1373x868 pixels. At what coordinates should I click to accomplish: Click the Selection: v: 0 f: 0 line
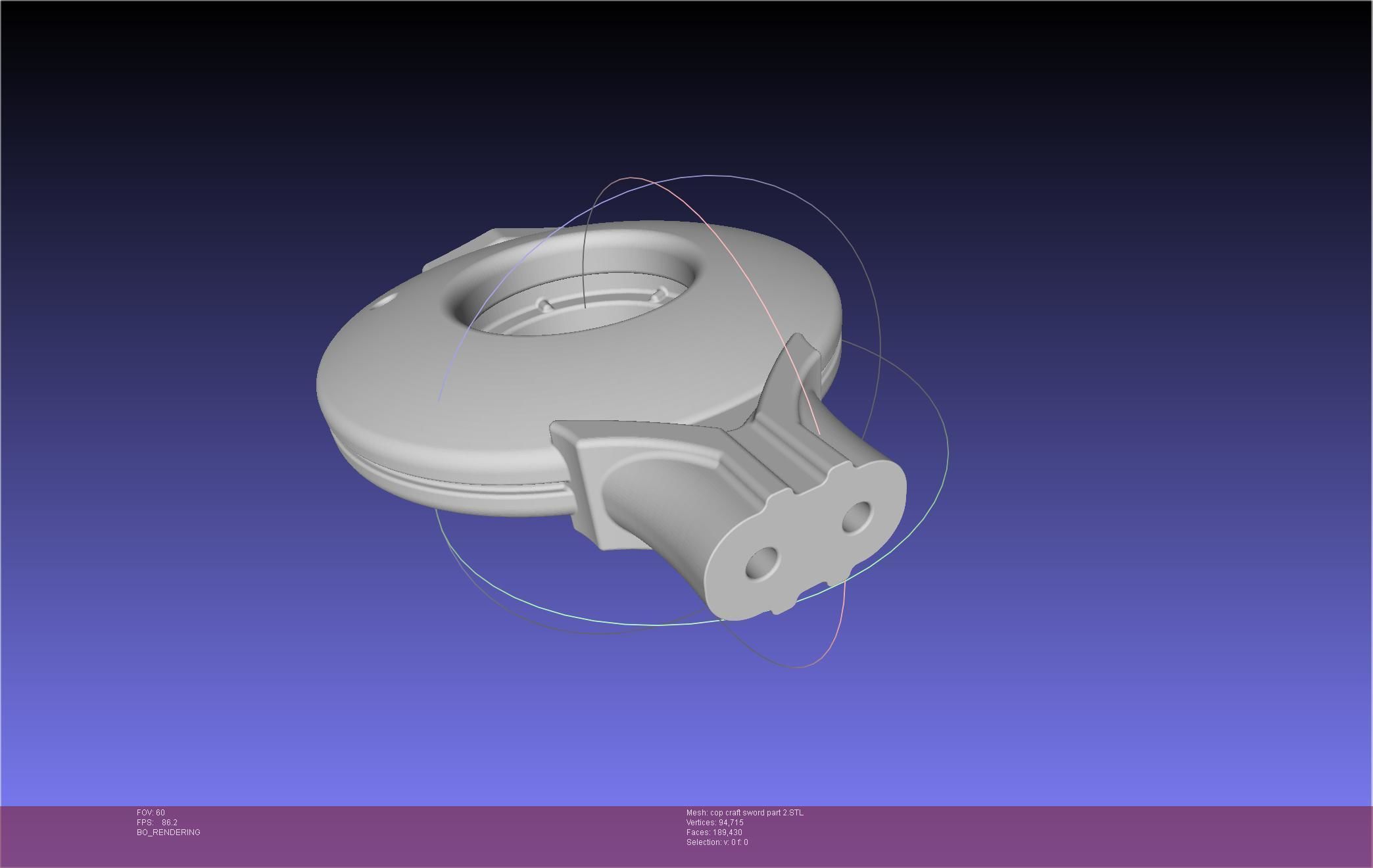click(717, 842)
